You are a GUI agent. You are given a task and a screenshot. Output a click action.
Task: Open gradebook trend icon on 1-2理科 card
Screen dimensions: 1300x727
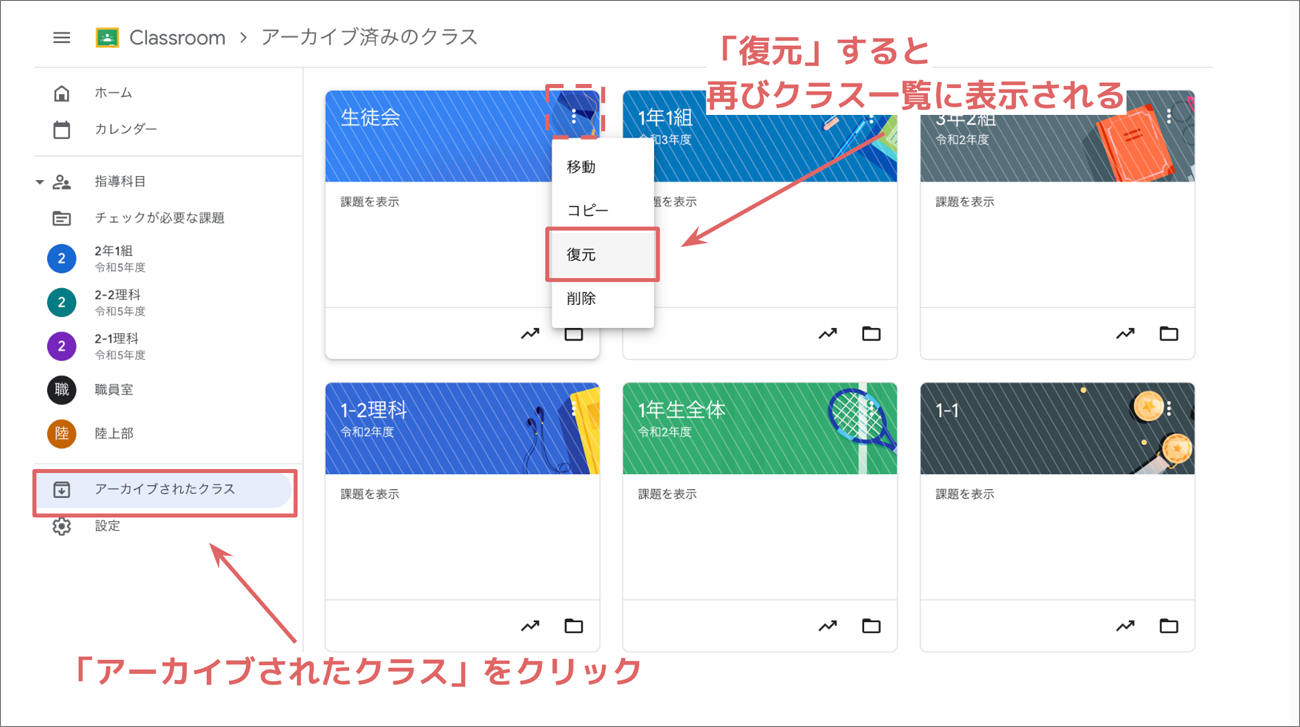coord(530,626)
